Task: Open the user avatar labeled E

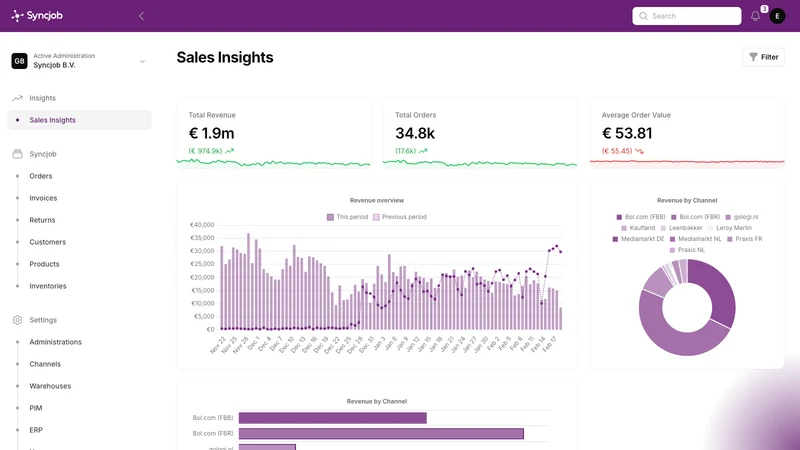Action: 777,16
